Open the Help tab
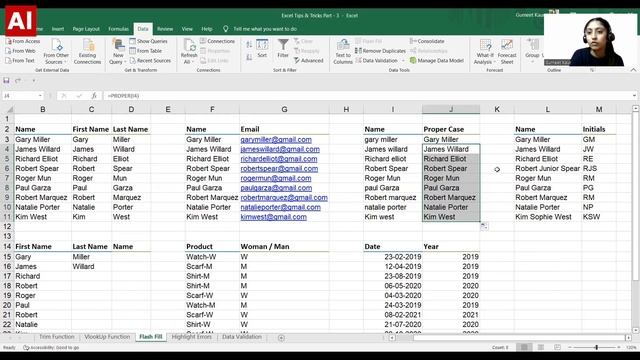Viewport: 640px width, 360px height. (207, 29)
